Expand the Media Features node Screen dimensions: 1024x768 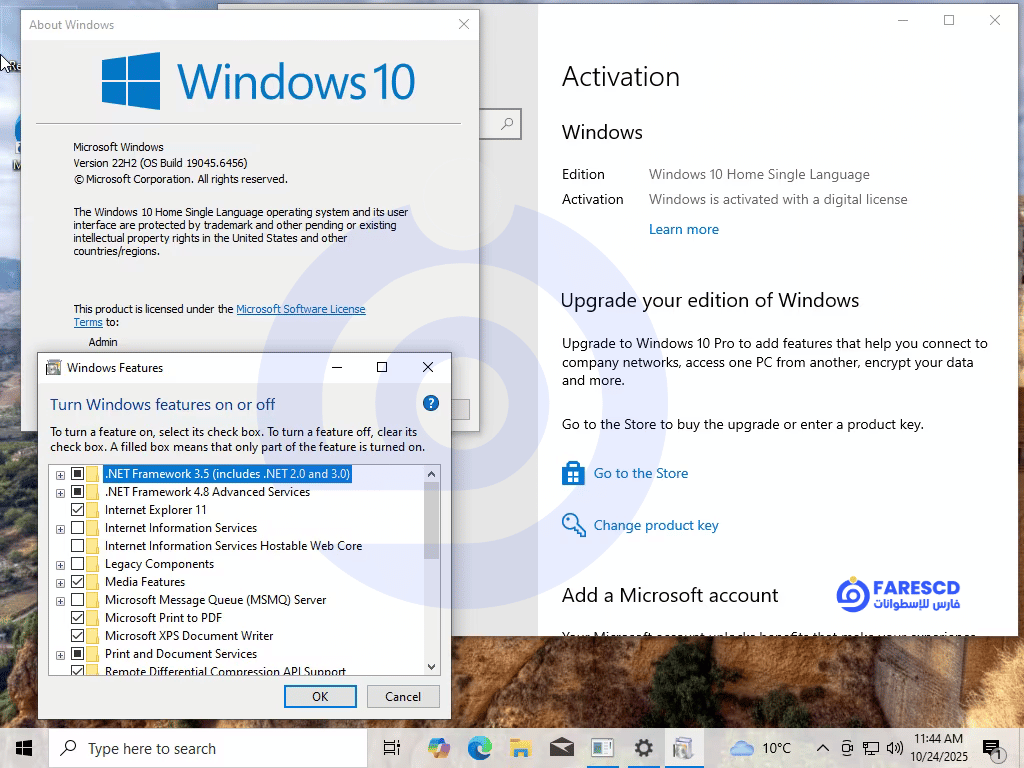[x=60, y=582]
